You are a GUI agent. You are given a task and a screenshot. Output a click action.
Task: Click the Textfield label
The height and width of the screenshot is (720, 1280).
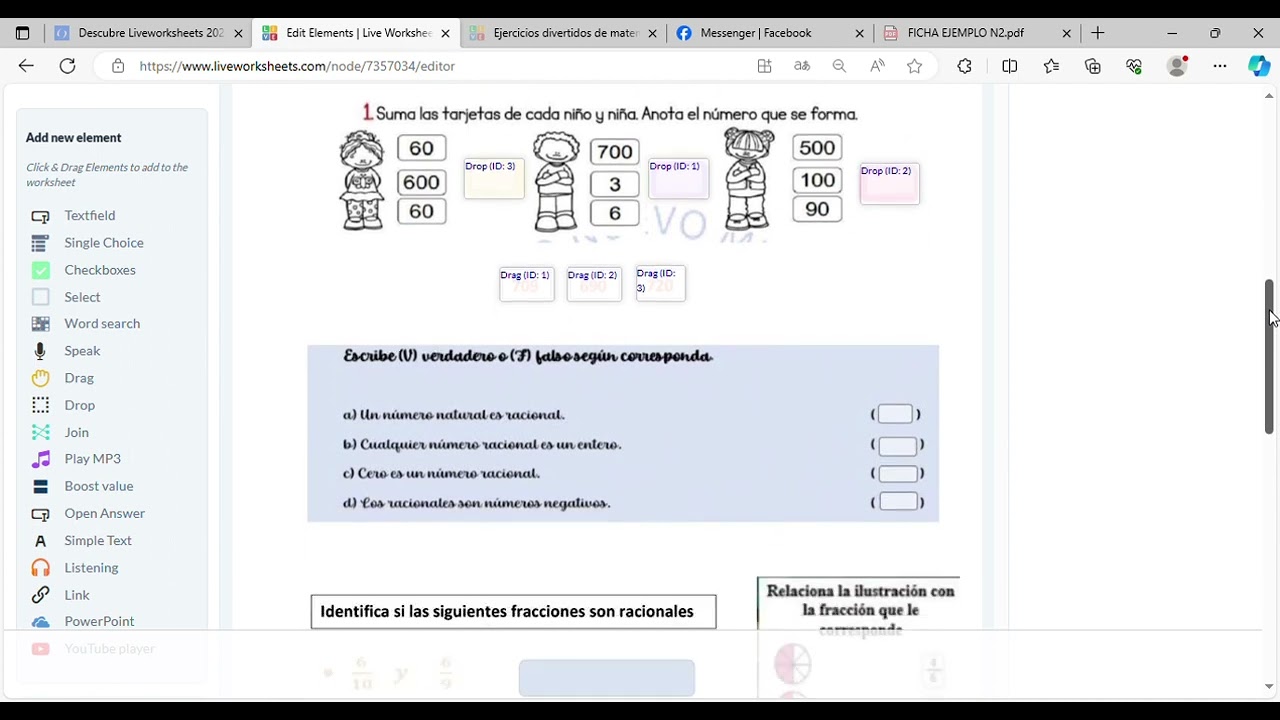[90, 216]
